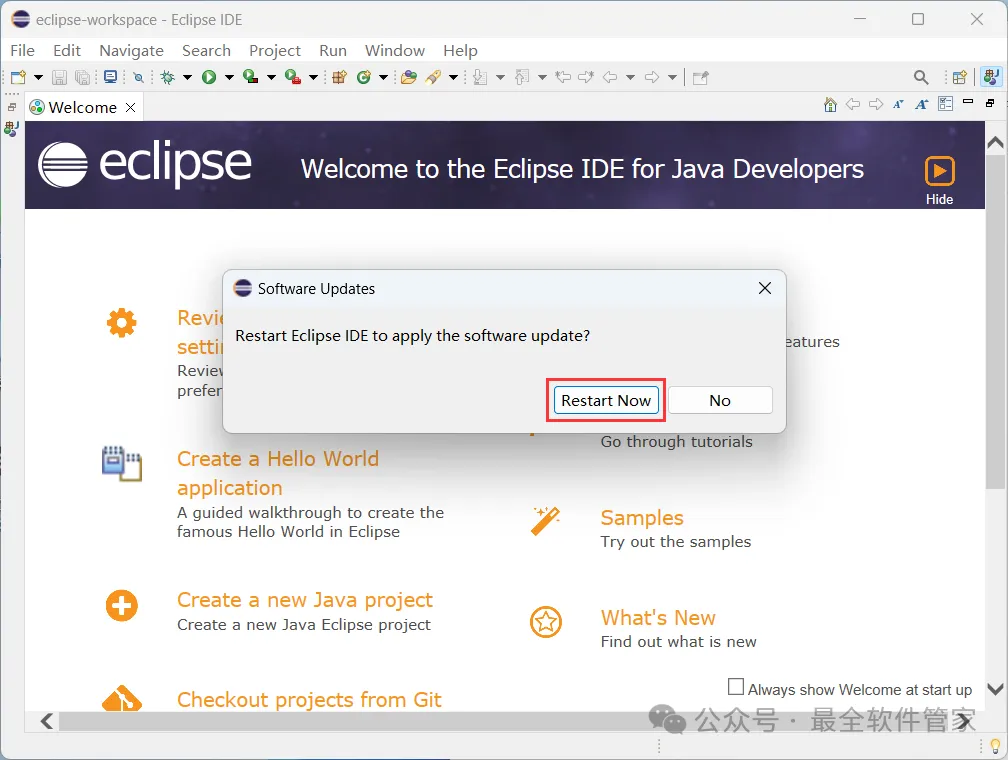Image resolution: width=1008 pixels, height=760 pixels.
Task: Open Create a Hello World application link
Action: (x=278, y=473)
